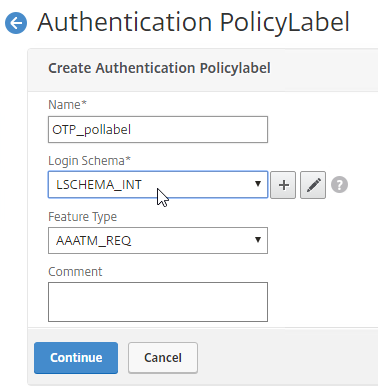Screen dimensions: 378x386
Task: Click the Login Schema* label text
Action: (x=89, y=161)
